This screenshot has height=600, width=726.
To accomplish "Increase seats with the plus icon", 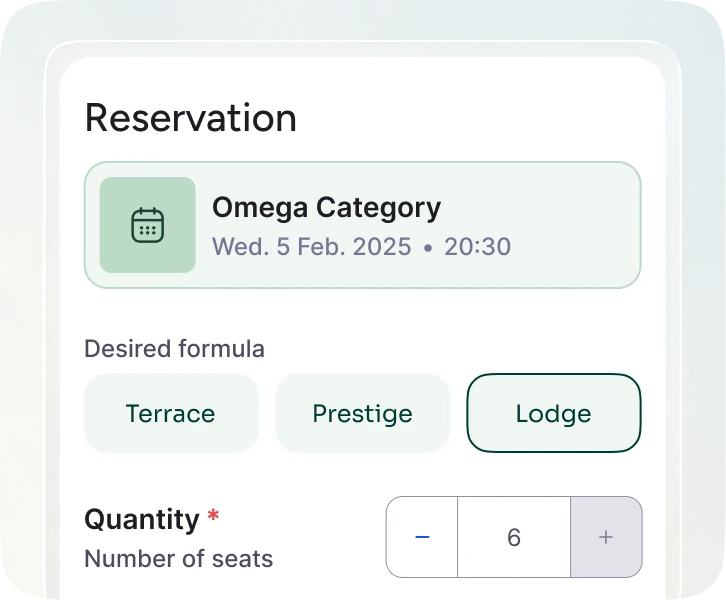I will click(x=606, y=537).
